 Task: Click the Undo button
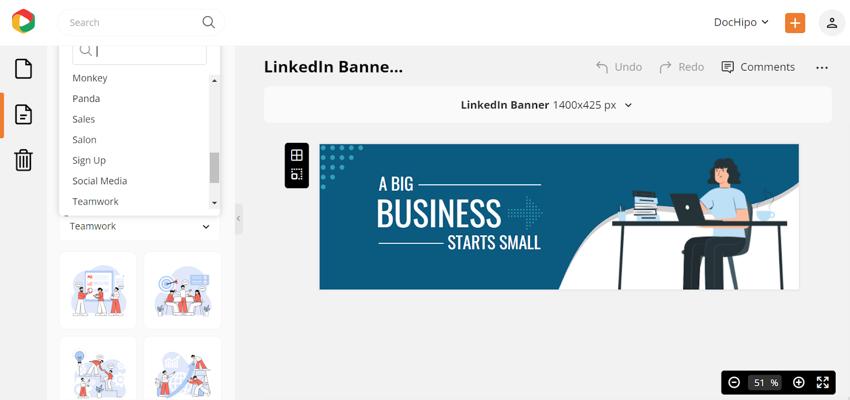[619, 67]
